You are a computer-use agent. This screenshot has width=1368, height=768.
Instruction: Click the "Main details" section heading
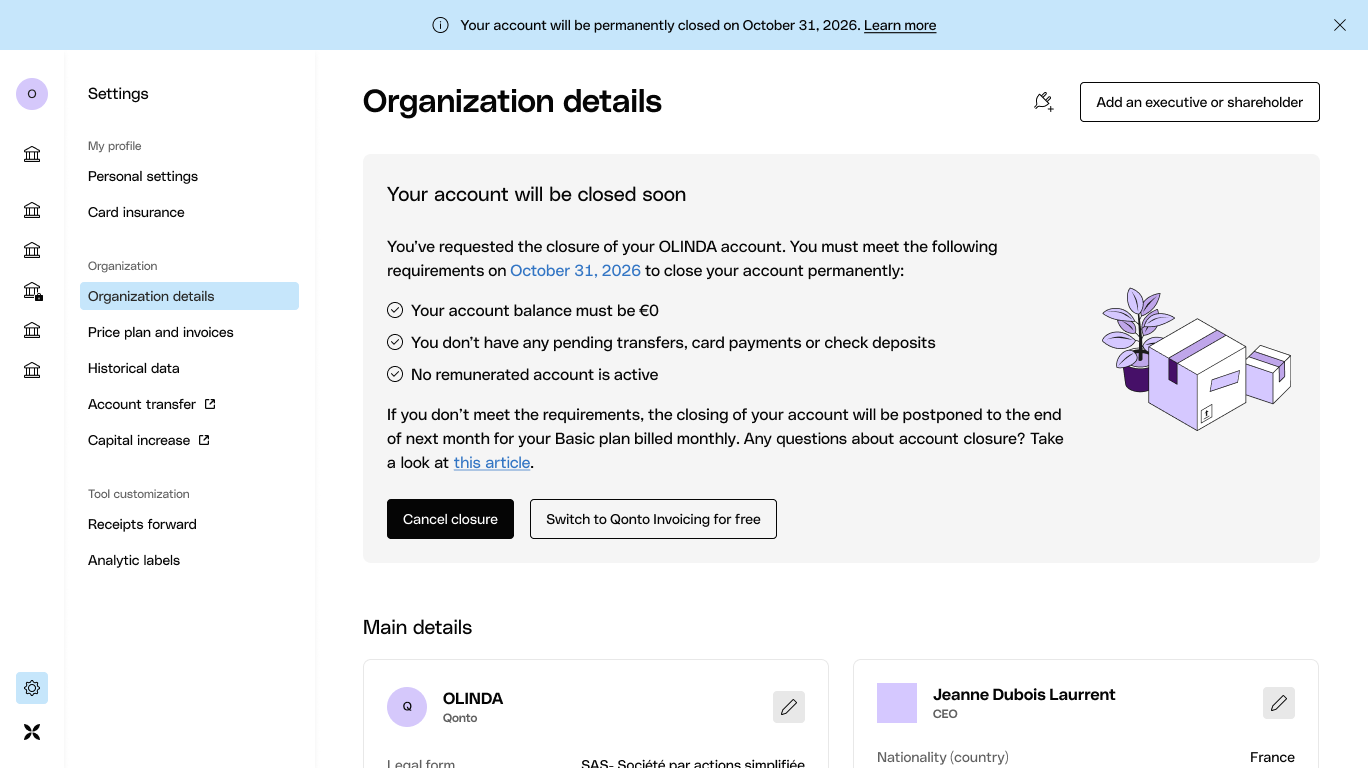tap(417, 627)
